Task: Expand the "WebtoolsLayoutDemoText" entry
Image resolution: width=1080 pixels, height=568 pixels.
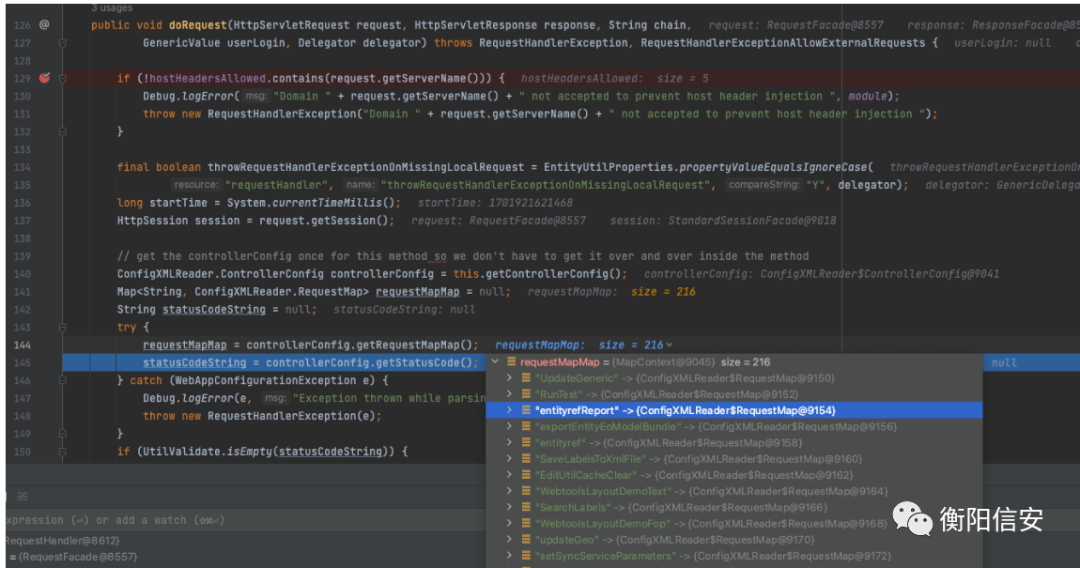Action: pyautogui.click(x=509, y=491)
